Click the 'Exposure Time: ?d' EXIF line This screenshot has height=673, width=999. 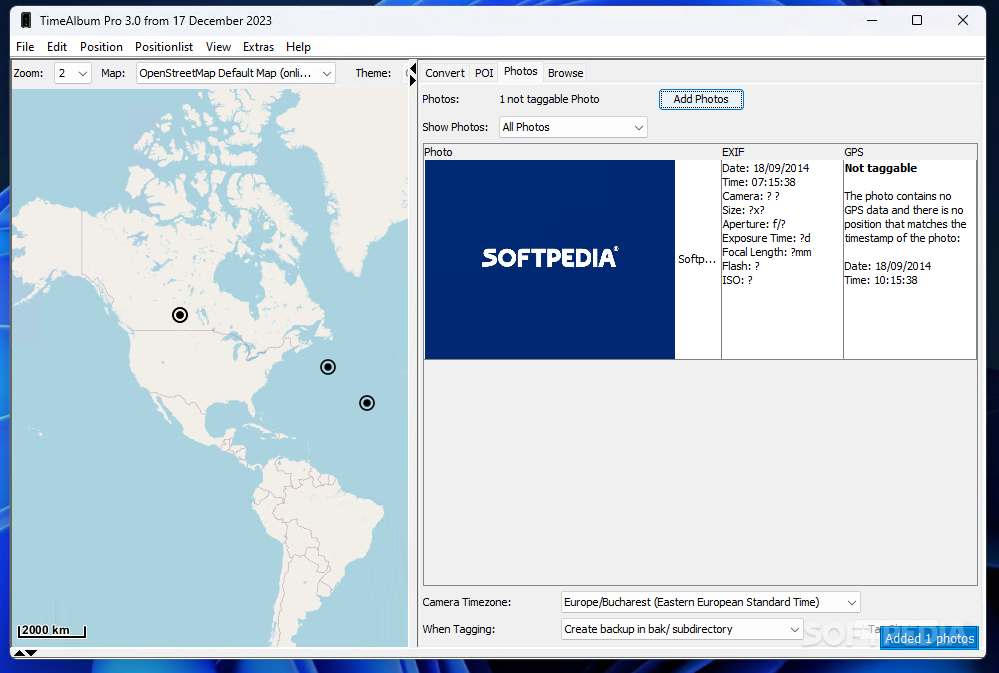(x=766, y=238)
